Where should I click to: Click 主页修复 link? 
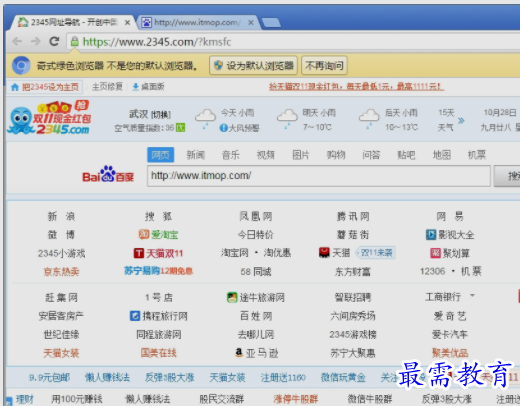pyautogui.click(x=107, y=87)
